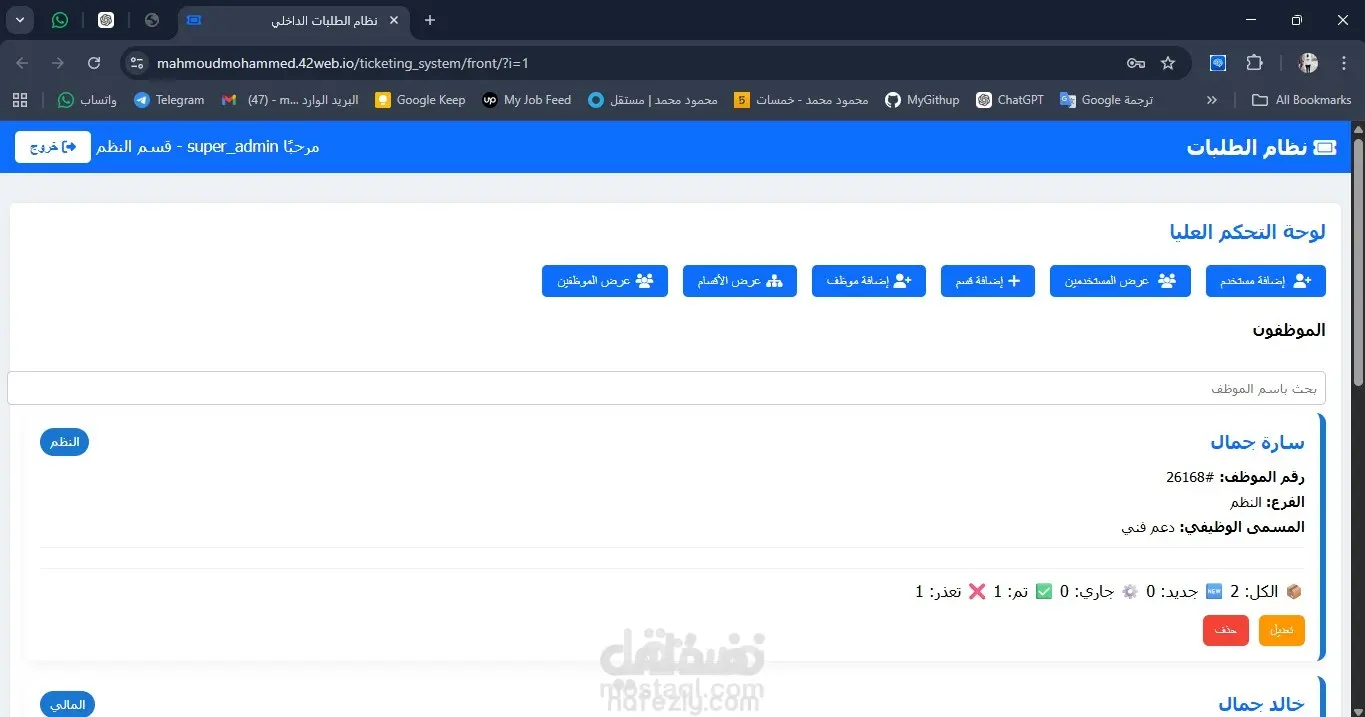
Task: Open the واتساب bookmark
Action: [87, 100]
